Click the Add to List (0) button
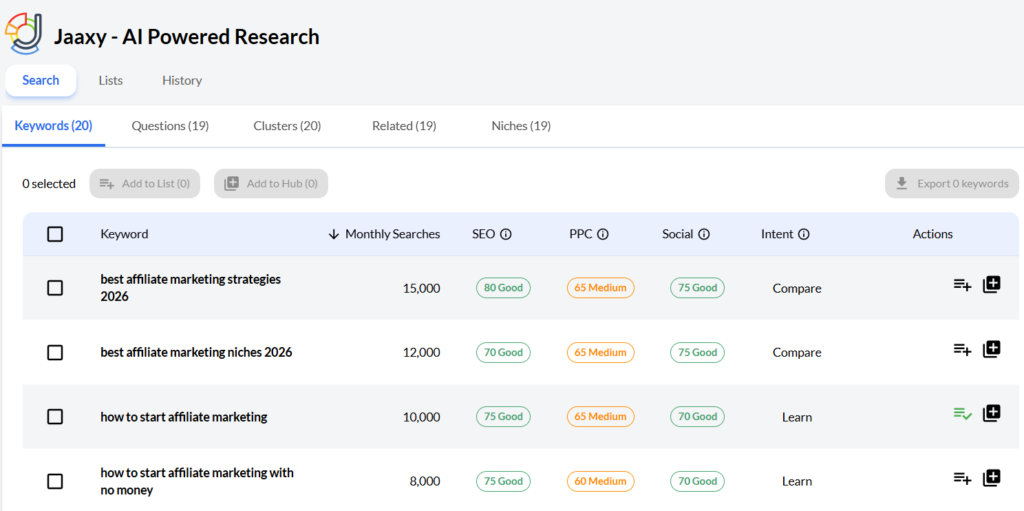The image size is (1024, 511). click(145, 184)
